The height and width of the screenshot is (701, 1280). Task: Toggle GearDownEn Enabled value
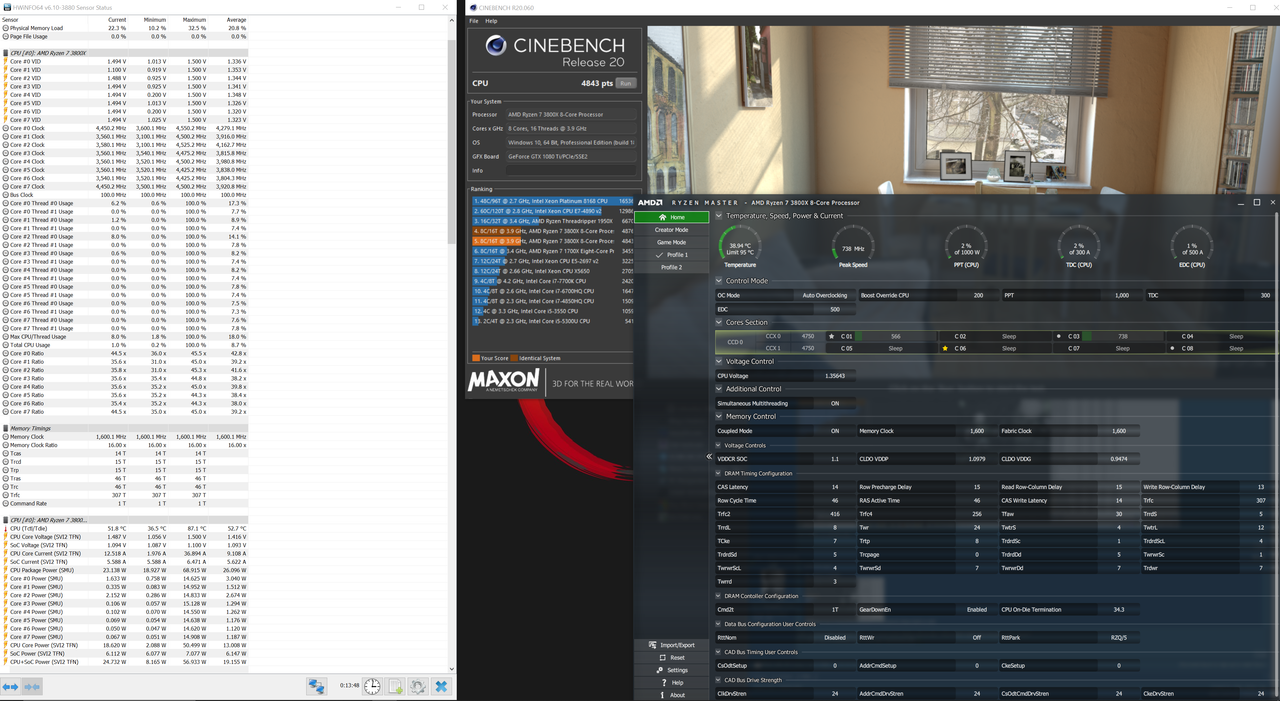point(976,609)
